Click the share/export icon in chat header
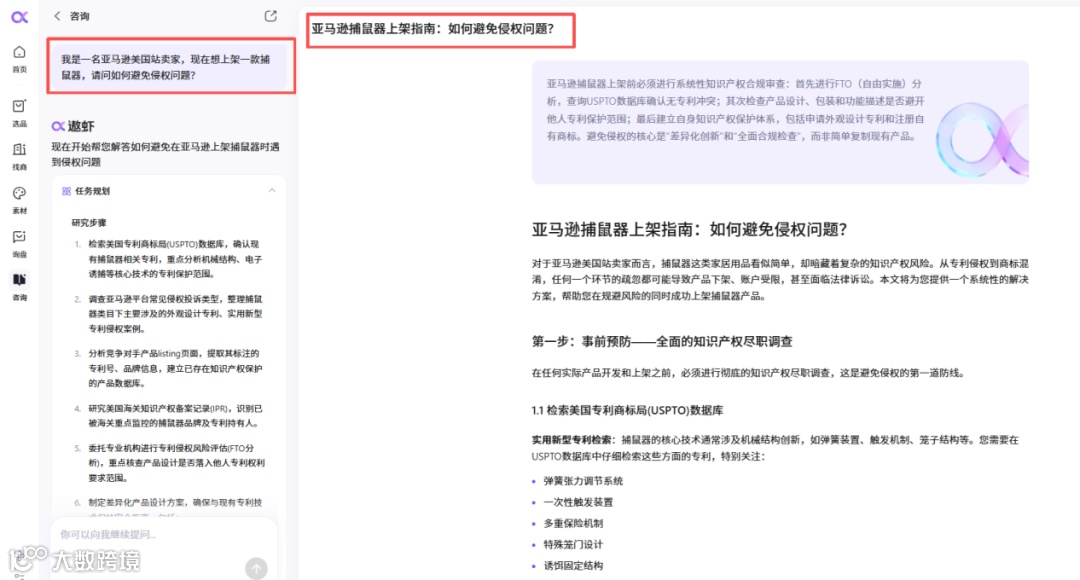Image resolution: width=1080 pixels, height=580 pixels. 271,16
